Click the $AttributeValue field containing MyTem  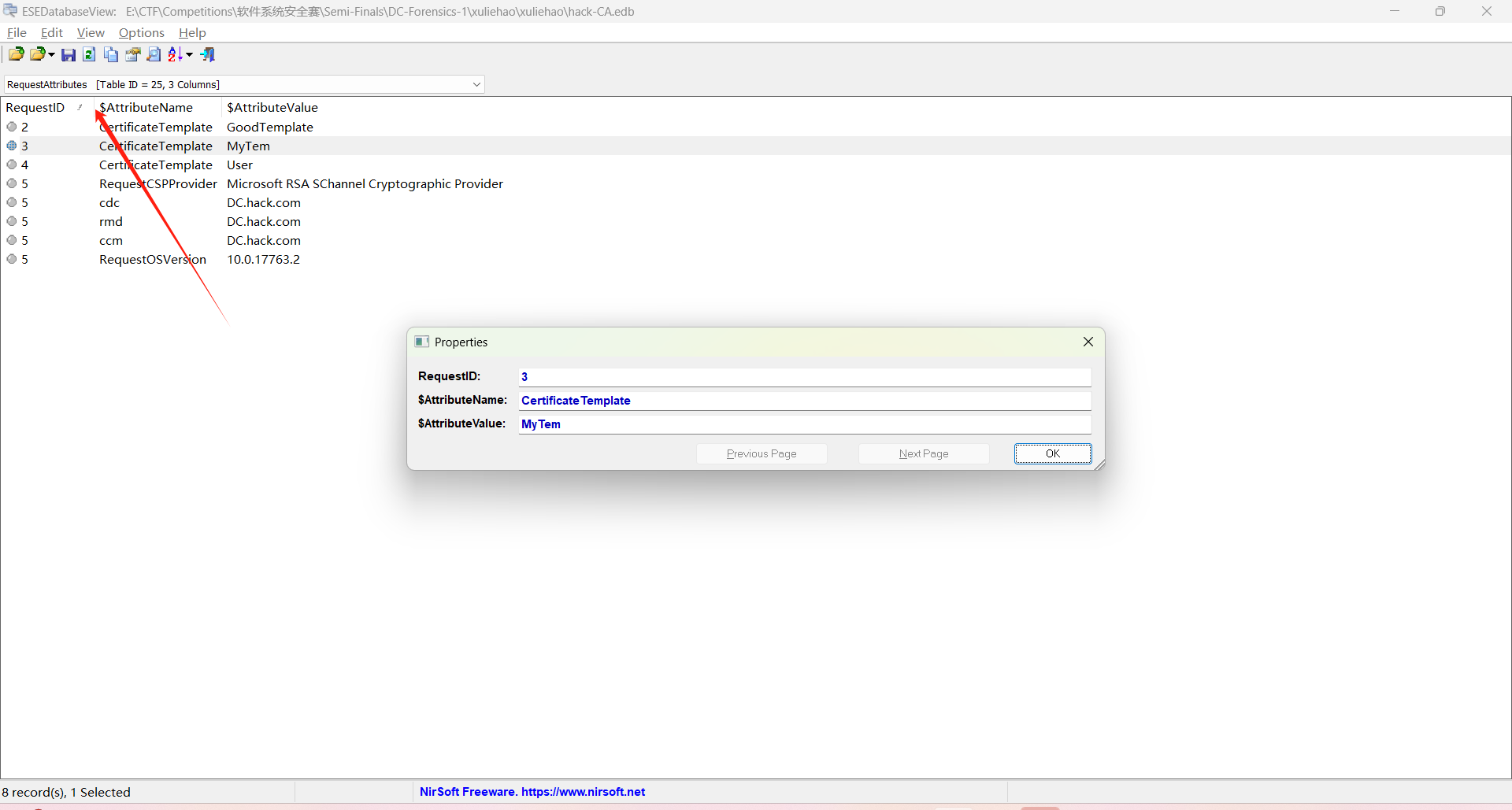point(803,424)
